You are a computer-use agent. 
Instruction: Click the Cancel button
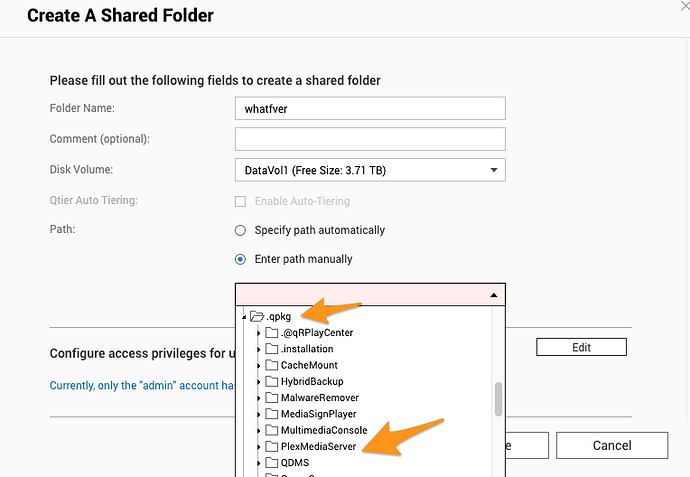pyautogui.click(x=612, y=445)
